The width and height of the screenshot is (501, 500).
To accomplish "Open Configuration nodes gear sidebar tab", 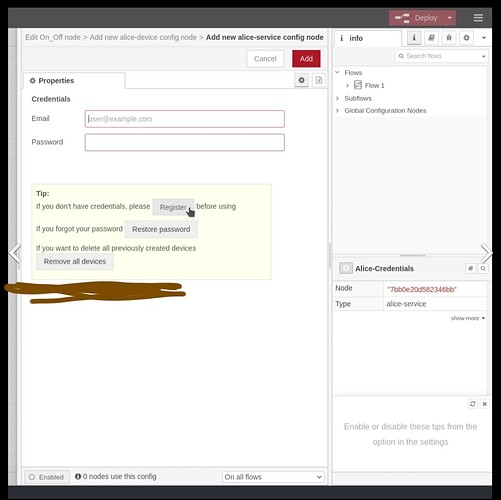I will click(466, 38).
